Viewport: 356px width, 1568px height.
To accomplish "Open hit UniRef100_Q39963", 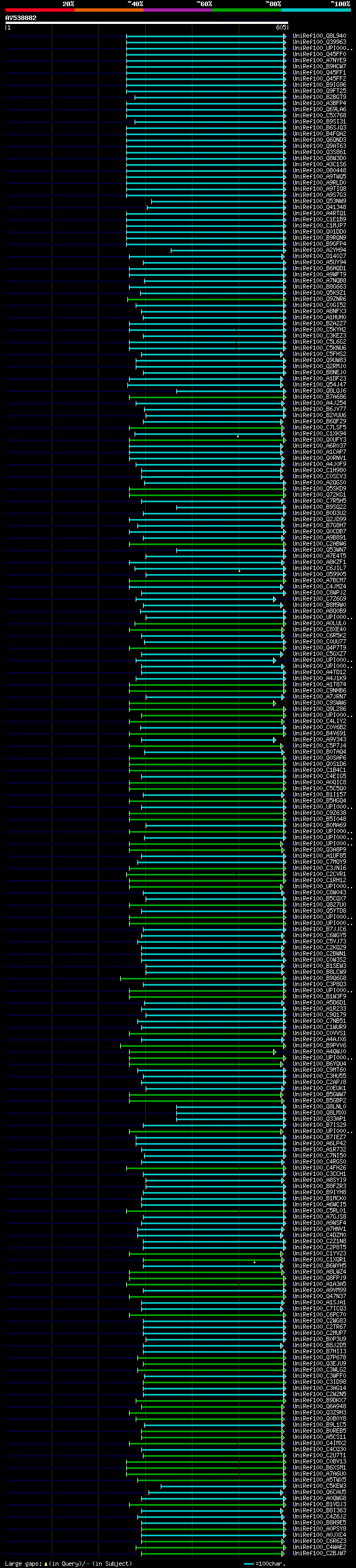I will coord(319,42).
